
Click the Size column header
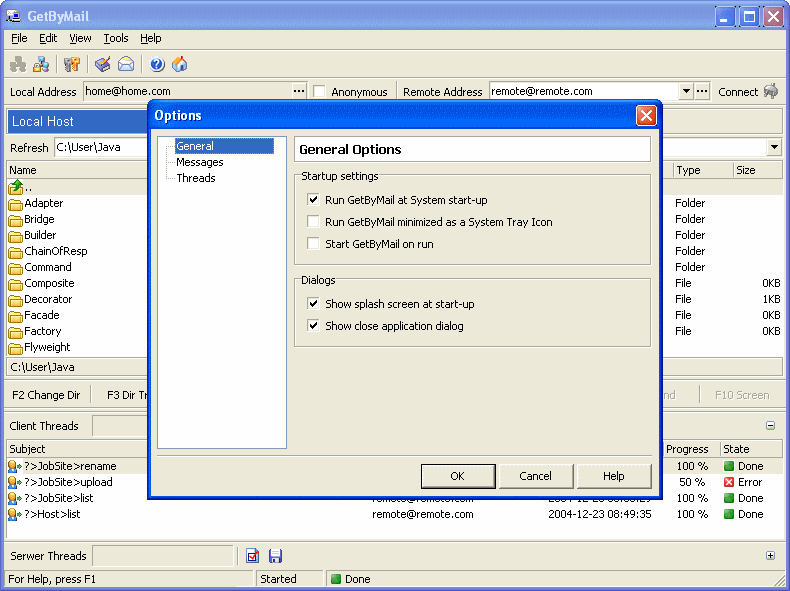758,170
